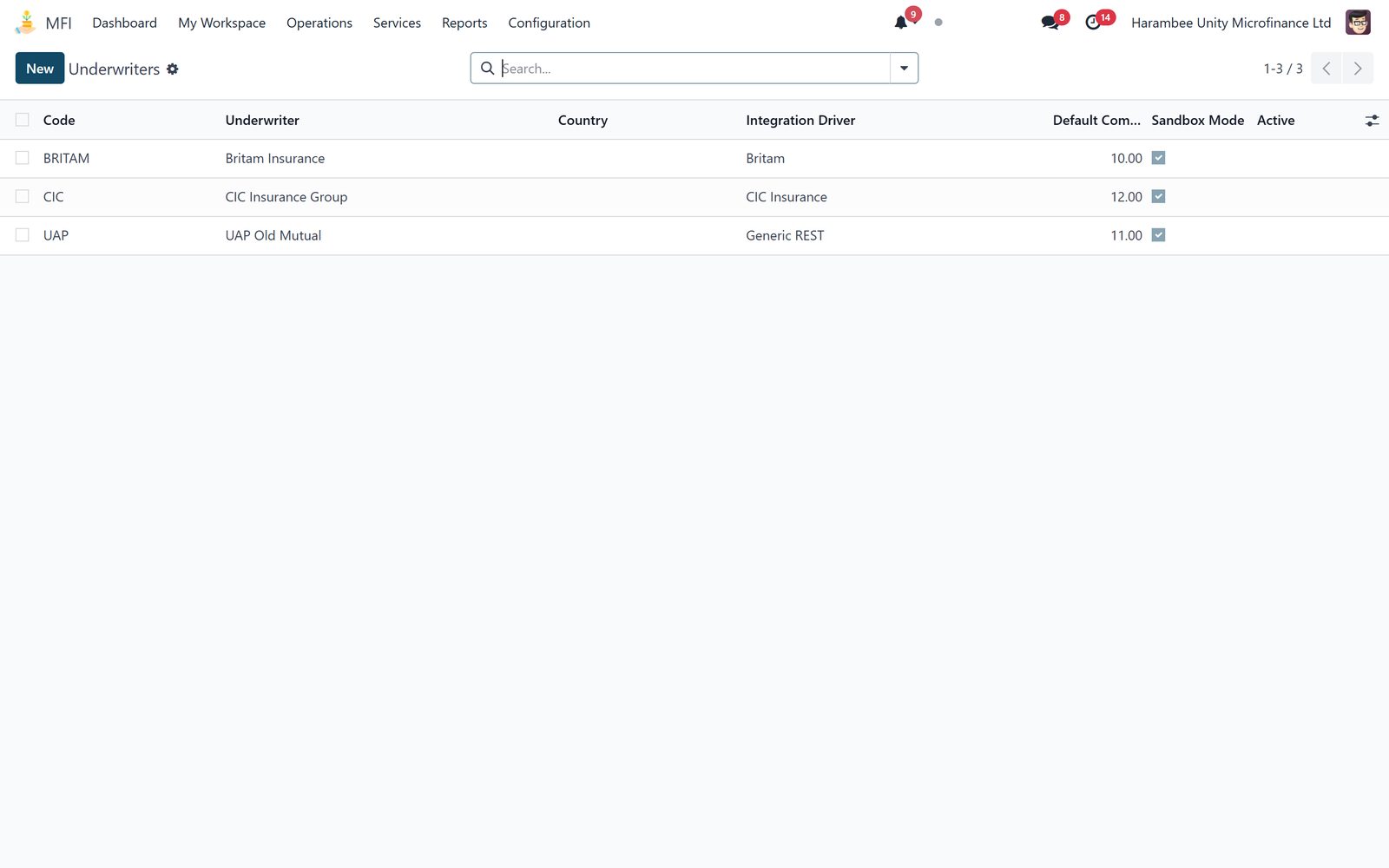The height and width of the screenshot is (868, 1389).
Task: Open the Reports menu
Action: tap(464, 23)
